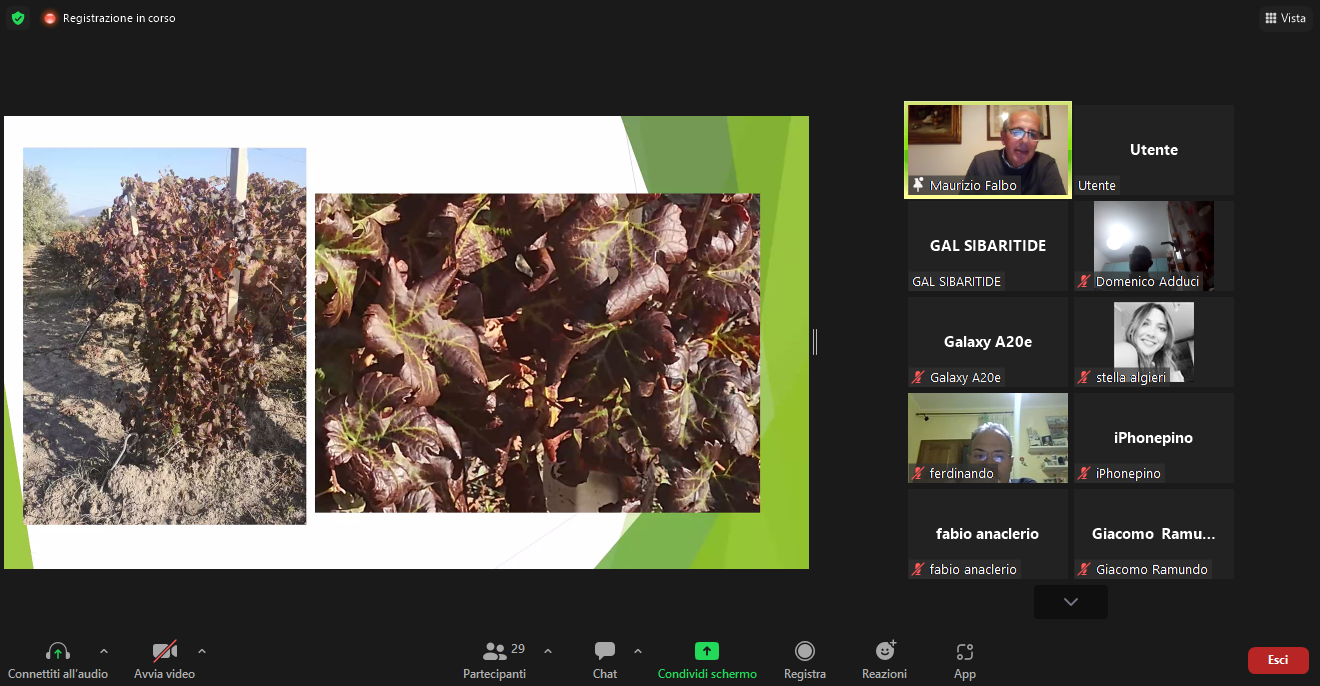1320x686 pixels.
Task: Click the vineyard row photo in slide
Action: tap(165, 336)
